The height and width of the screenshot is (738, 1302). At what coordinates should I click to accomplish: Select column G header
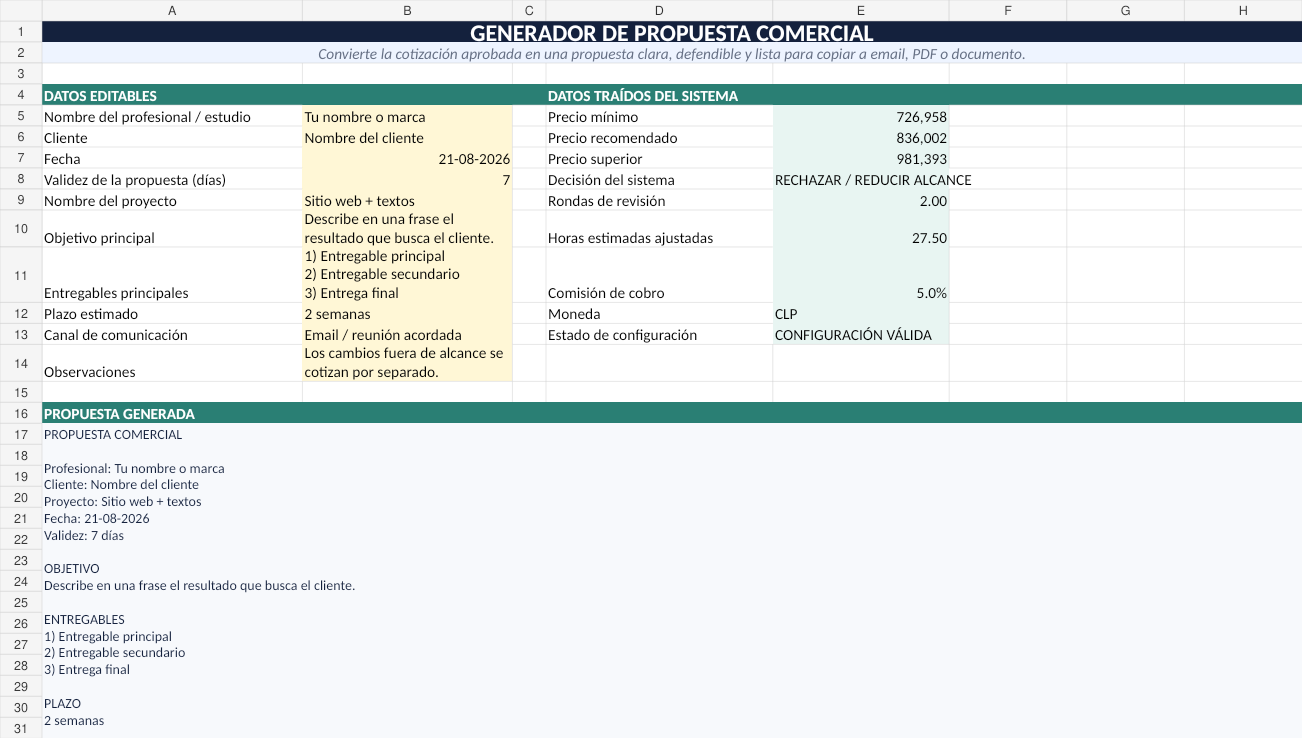(1126, 10)
